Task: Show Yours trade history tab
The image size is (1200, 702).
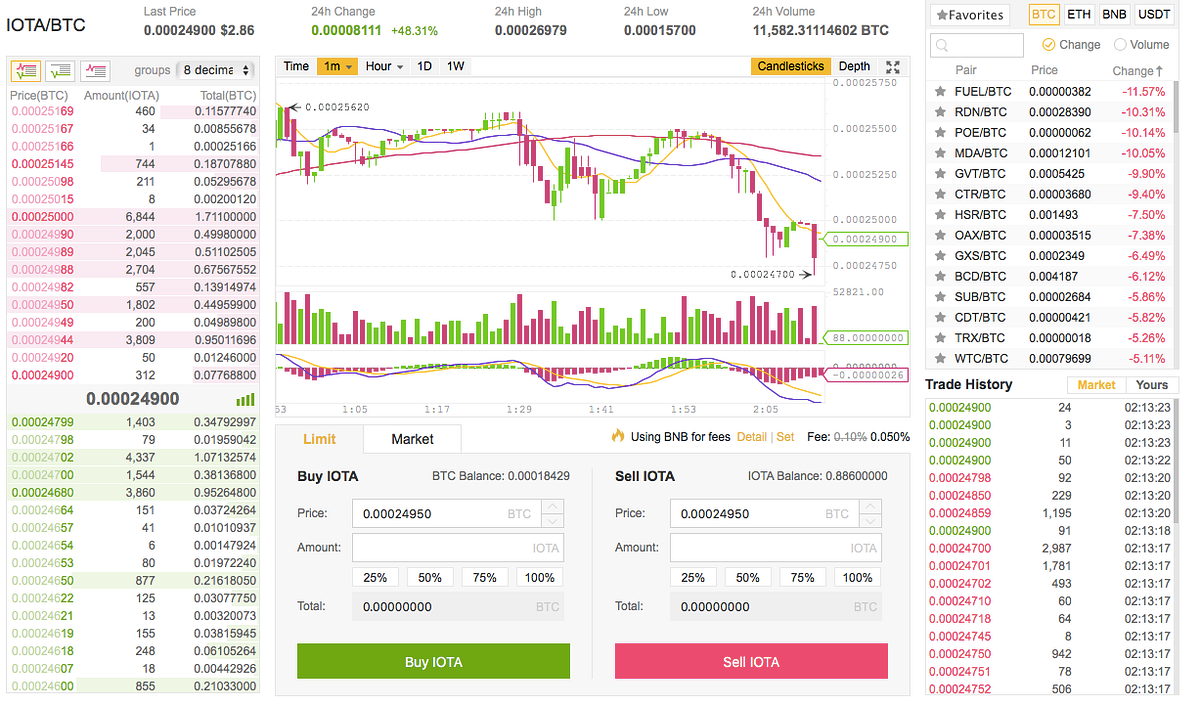Action: (x=1152, y=385)
